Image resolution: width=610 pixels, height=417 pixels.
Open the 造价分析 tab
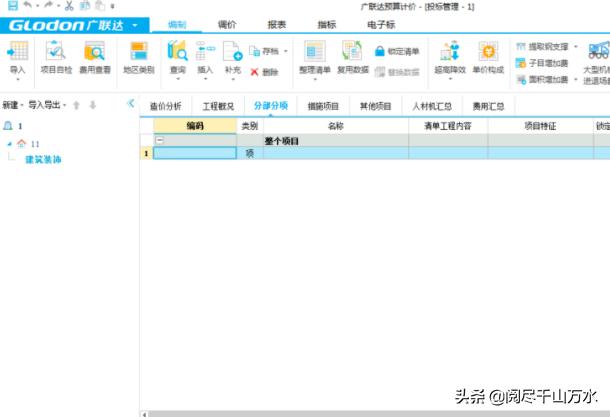click(166, 106)
